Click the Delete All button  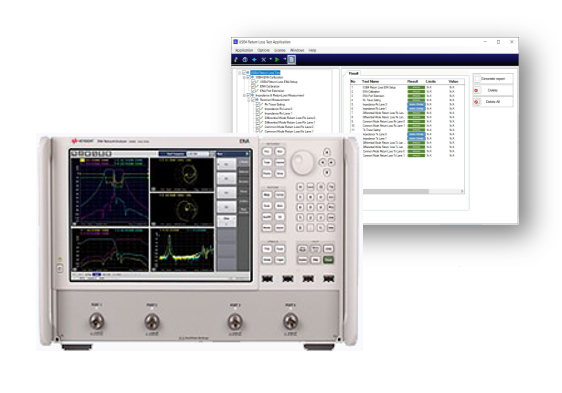(493, 102)
